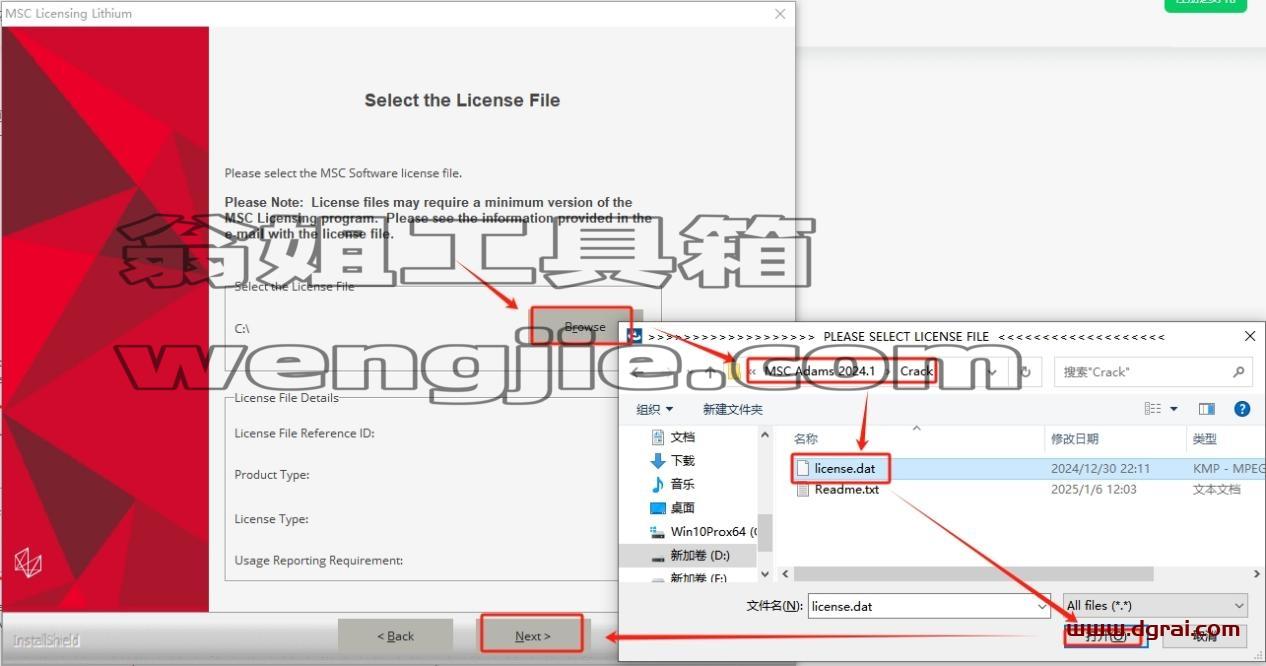Click navigation pane scroll down arrow

pos(765,575)
